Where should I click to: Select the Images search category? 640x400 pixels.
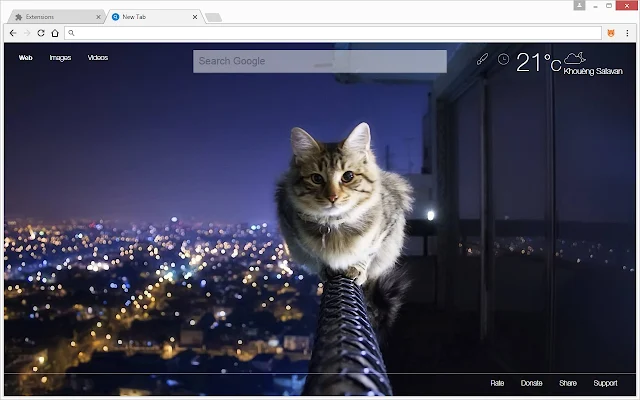pos(60,58)
